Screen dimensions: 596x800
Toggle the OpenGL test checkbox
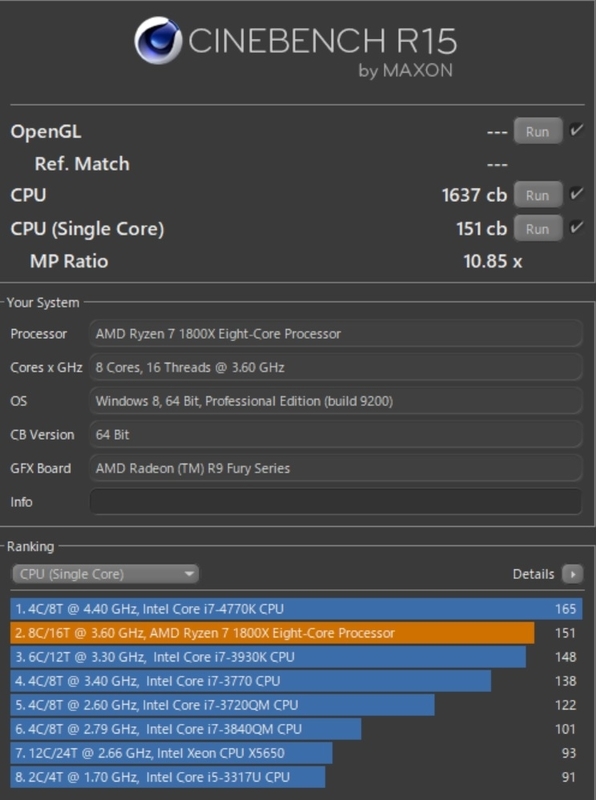click(577, 130)
